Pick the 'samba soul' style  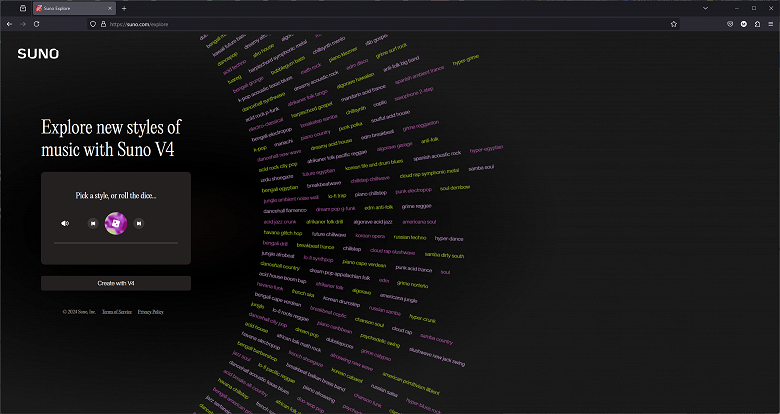point(481,168)
